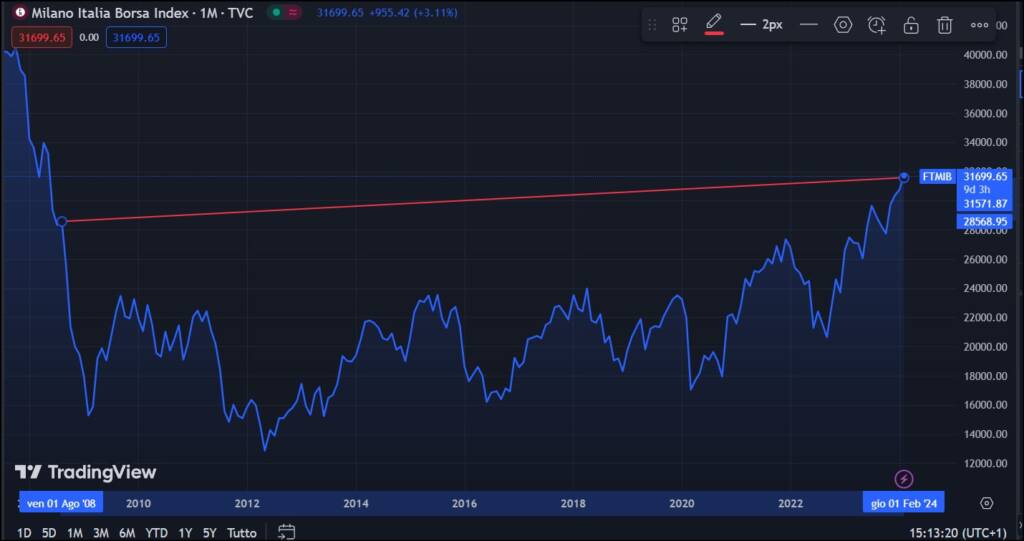
Task: Select the 5D time range
Action: pyautogui.click(x=49, y=533)
